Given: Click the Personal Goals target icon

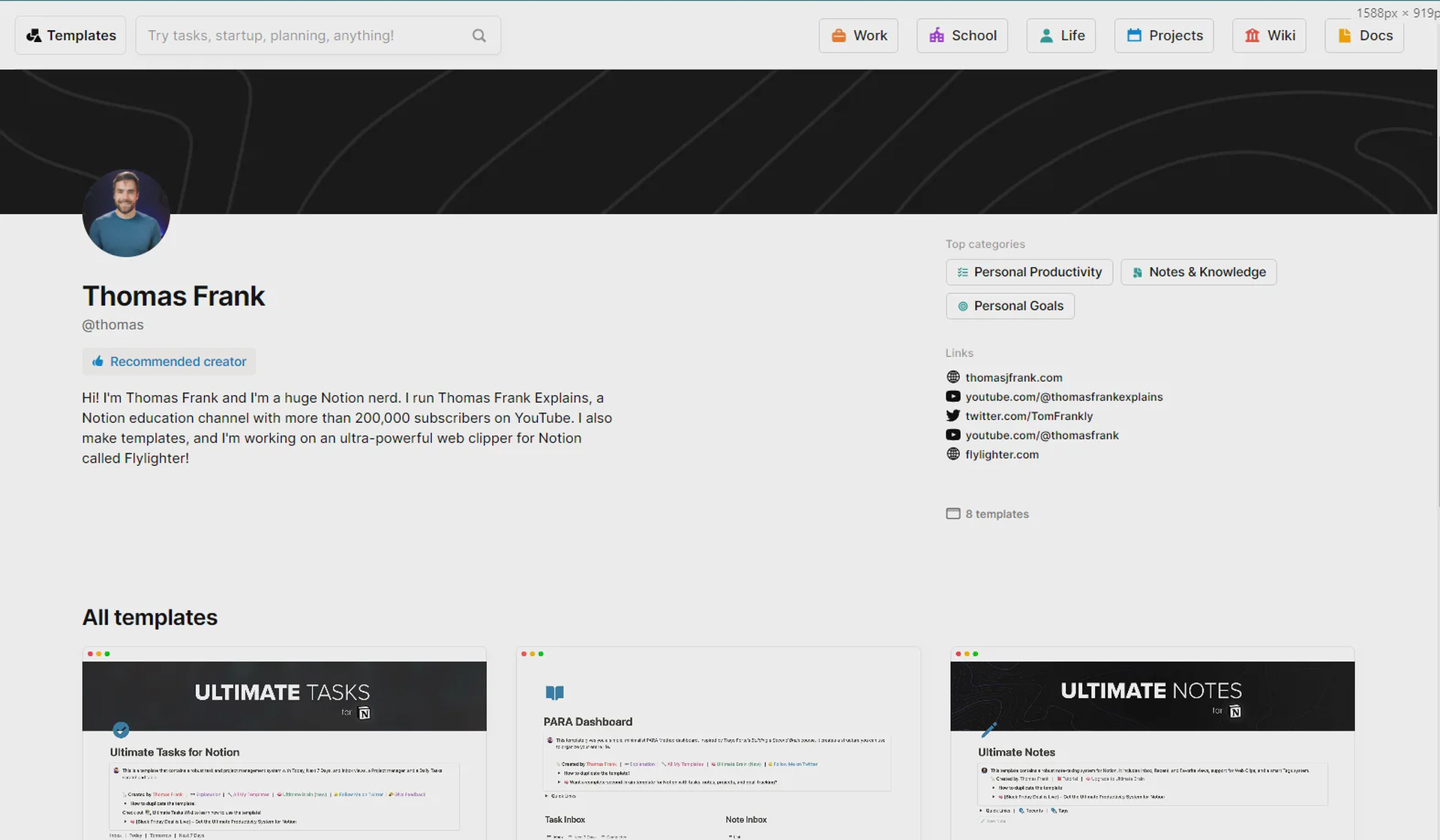Looking at the screenshot, I should click(963, 306).
